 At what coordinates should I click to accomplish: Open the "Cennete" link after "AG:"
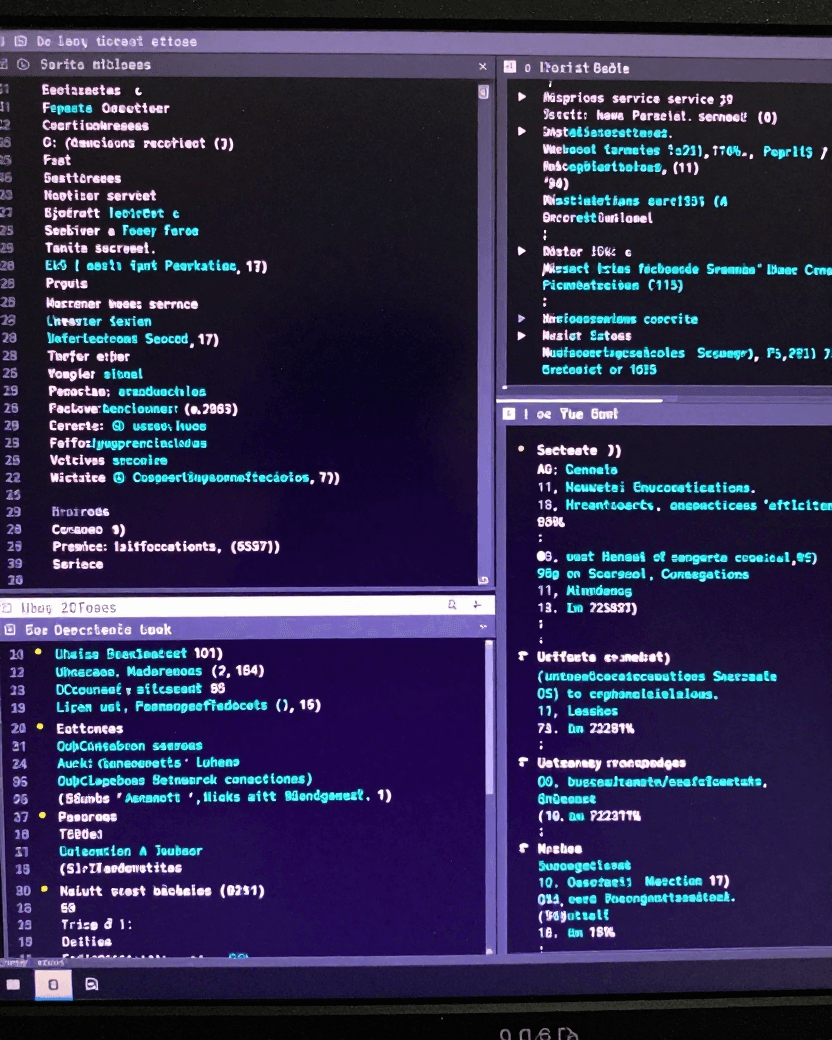pyautogui.click(x=591, y=470)
